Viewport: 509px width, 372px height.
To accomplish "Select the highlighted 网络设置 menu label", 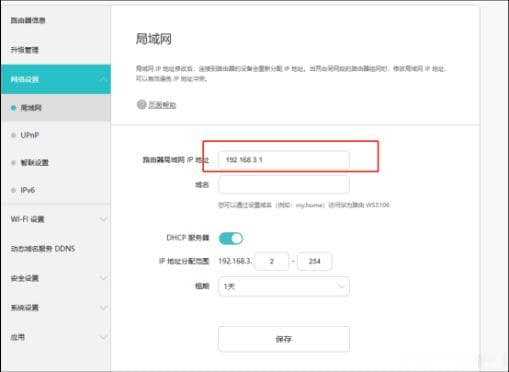I will click(25, 79).
